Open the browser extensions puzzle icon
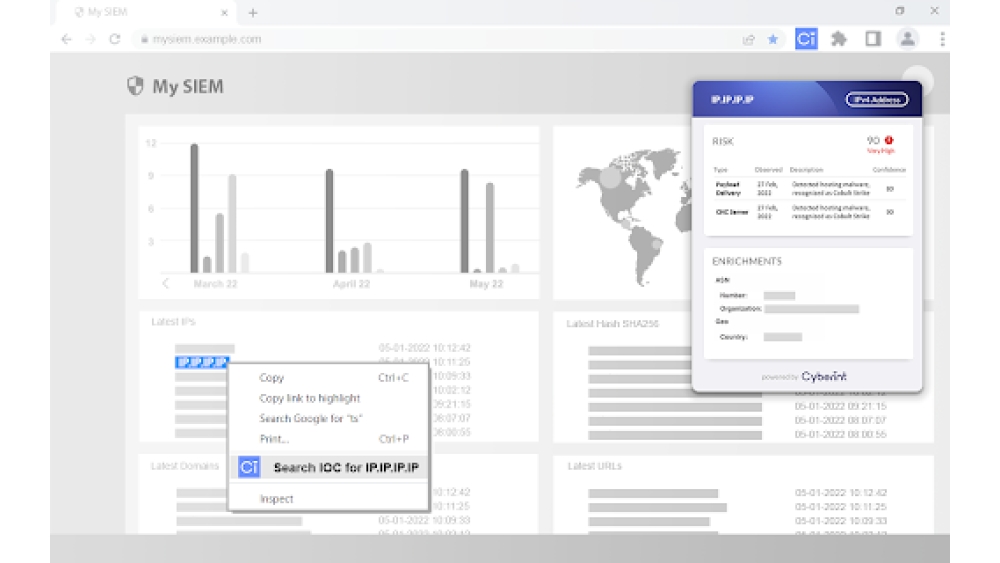This screenshot has height=563, width=1000. (x=839, y=39)
